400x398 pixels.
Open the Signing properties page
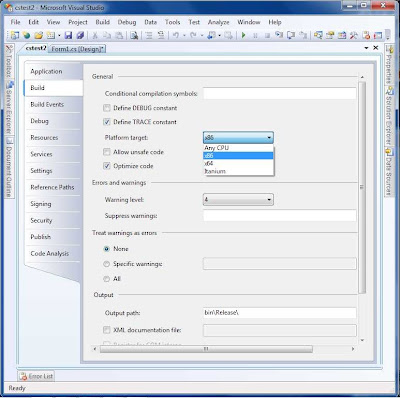(53, 204)
